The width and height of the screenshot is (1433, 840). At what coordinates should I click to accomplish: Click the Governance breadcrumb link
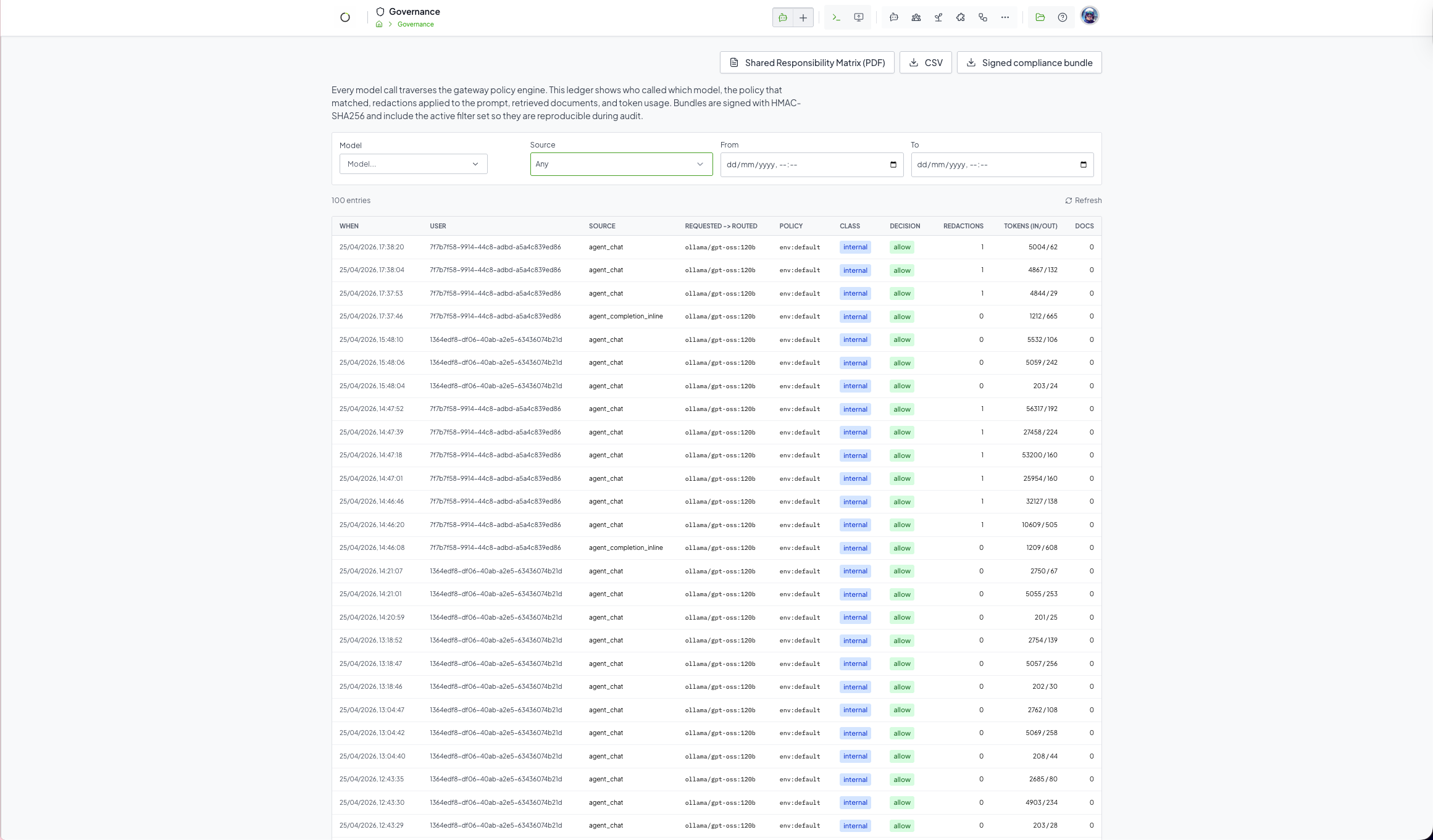pos(416,24)
